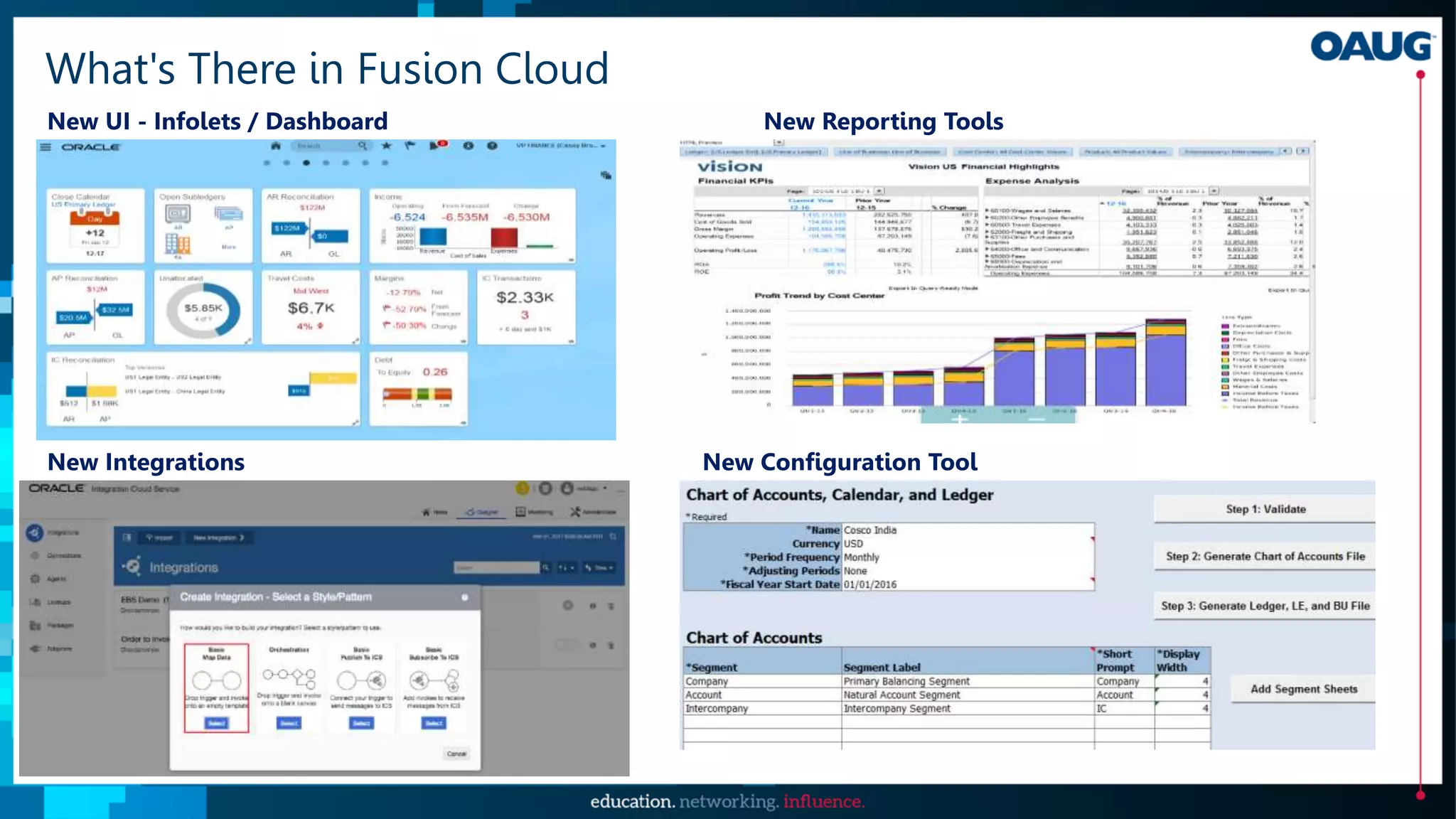Click the Extraordinaries legend color swatch
Viewport: 1456px width, 819px height.
pos(1225,326)
